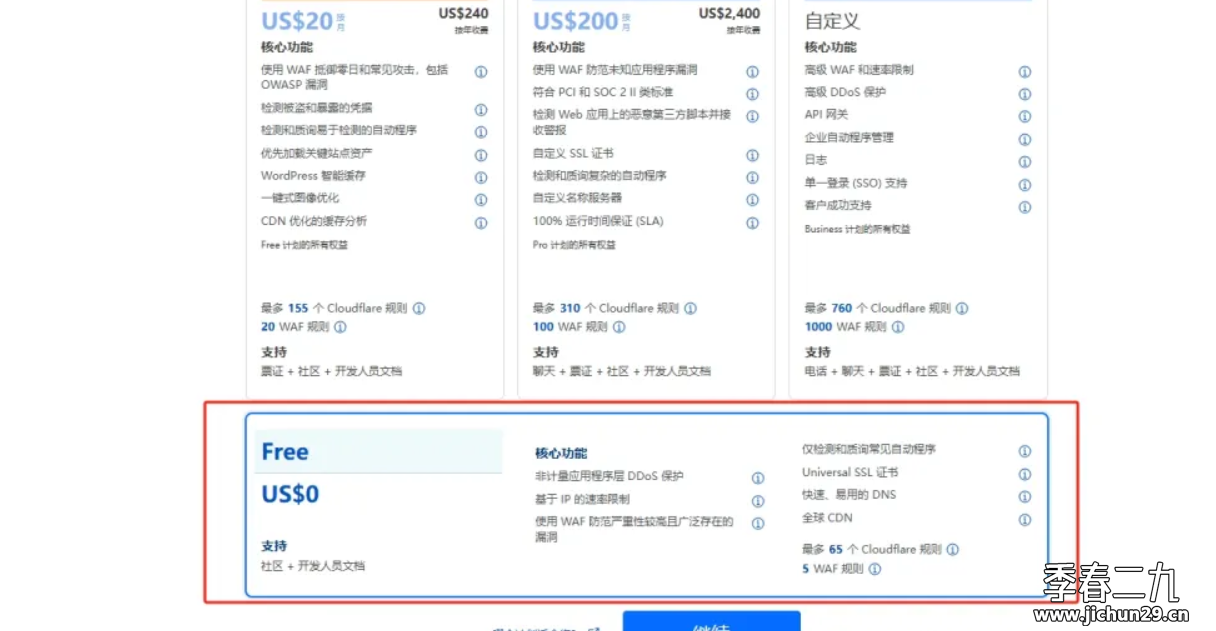Click the Business 计划的所有权益 text

click(x=857, y=229)
